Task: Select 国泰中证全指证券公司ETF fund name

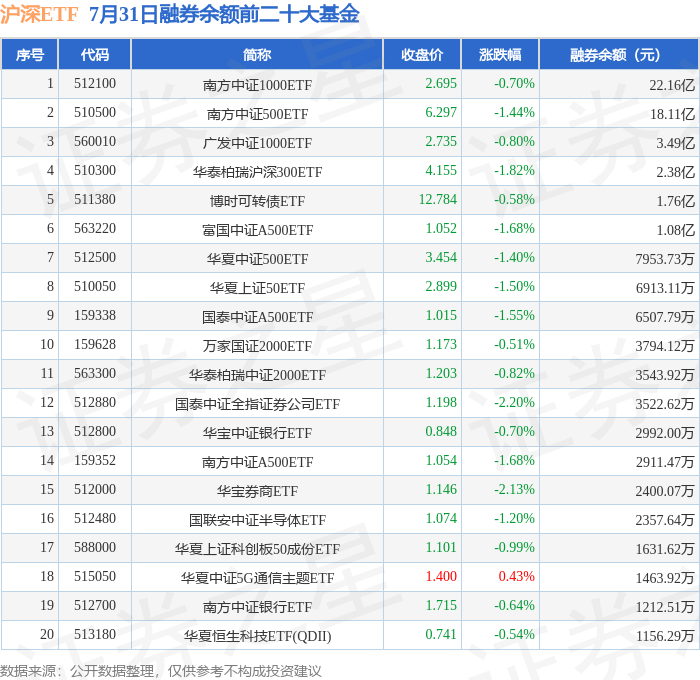Action: point(257,404)
